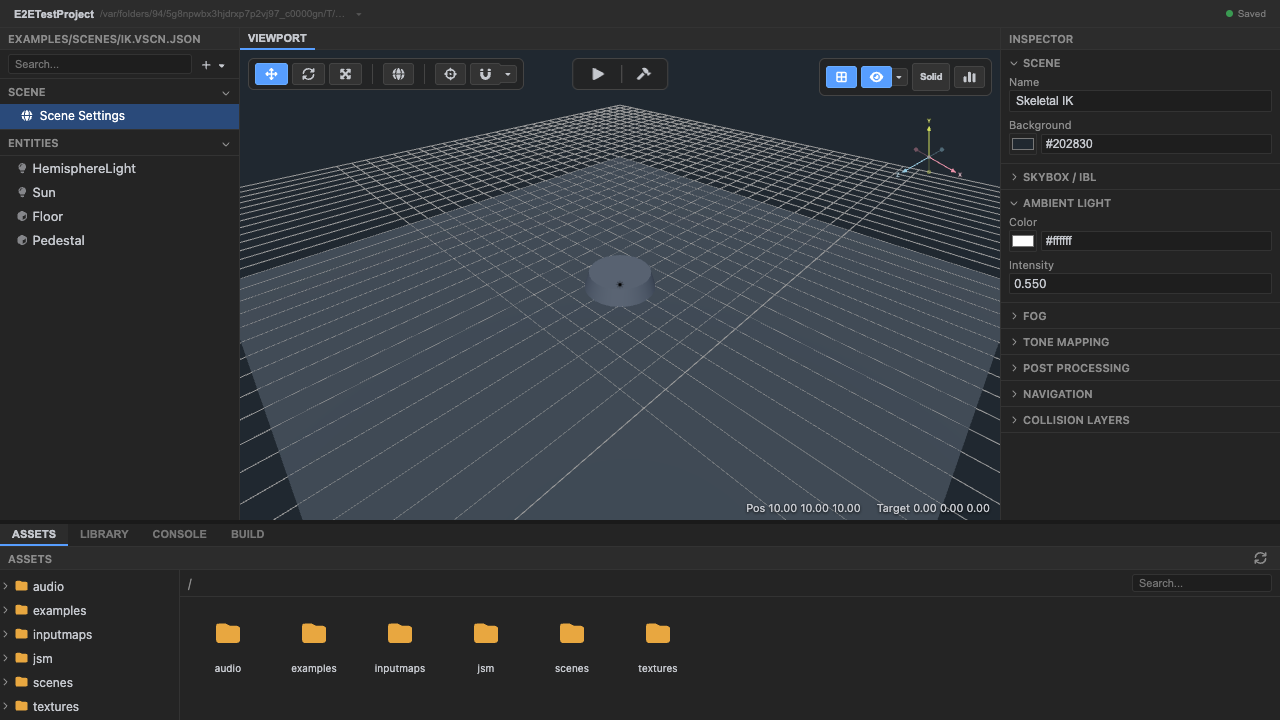Click the hammer build button

(x=644, y=74)
